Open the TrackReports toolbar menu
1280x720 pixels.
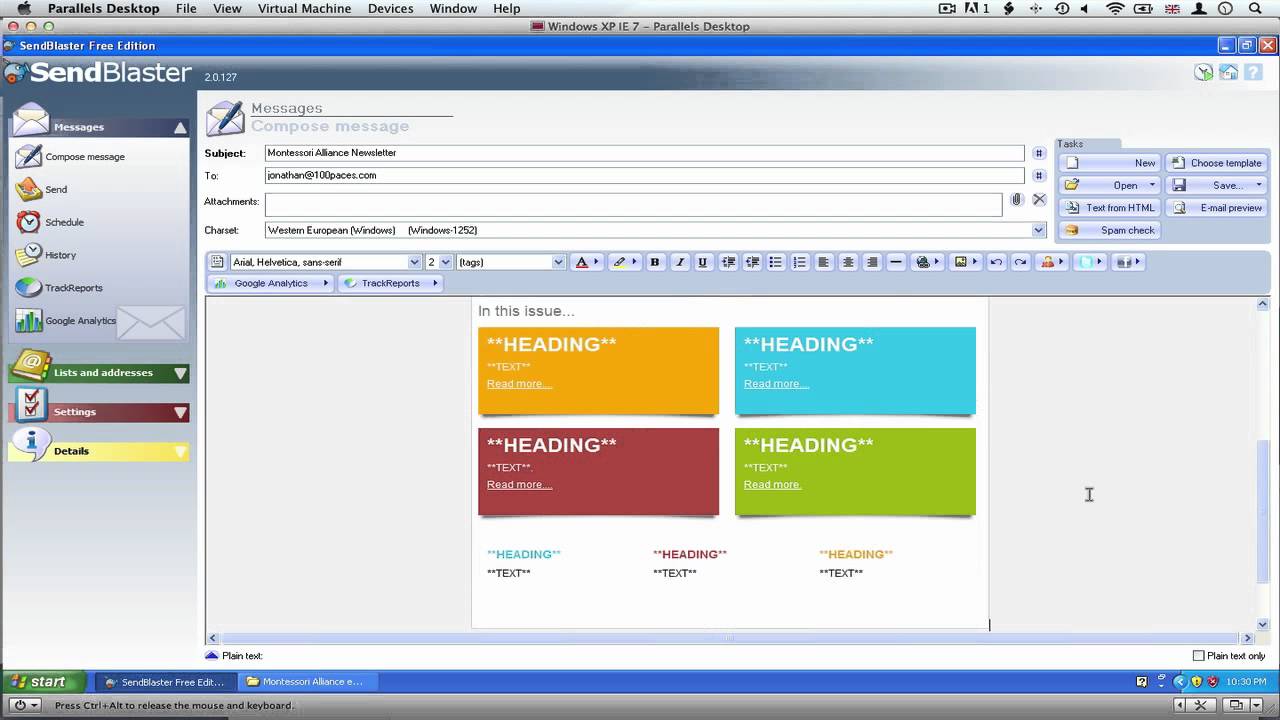click(x=391, y=283)
